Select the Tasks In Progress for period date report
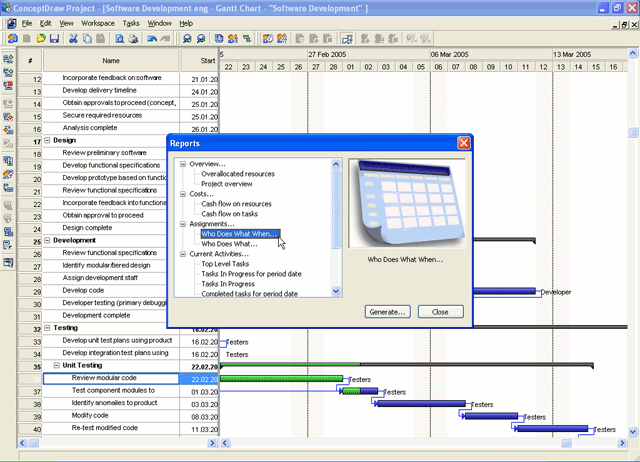Image resolution: width=640 pixels, height=462 pixels. tap(251, 274)
